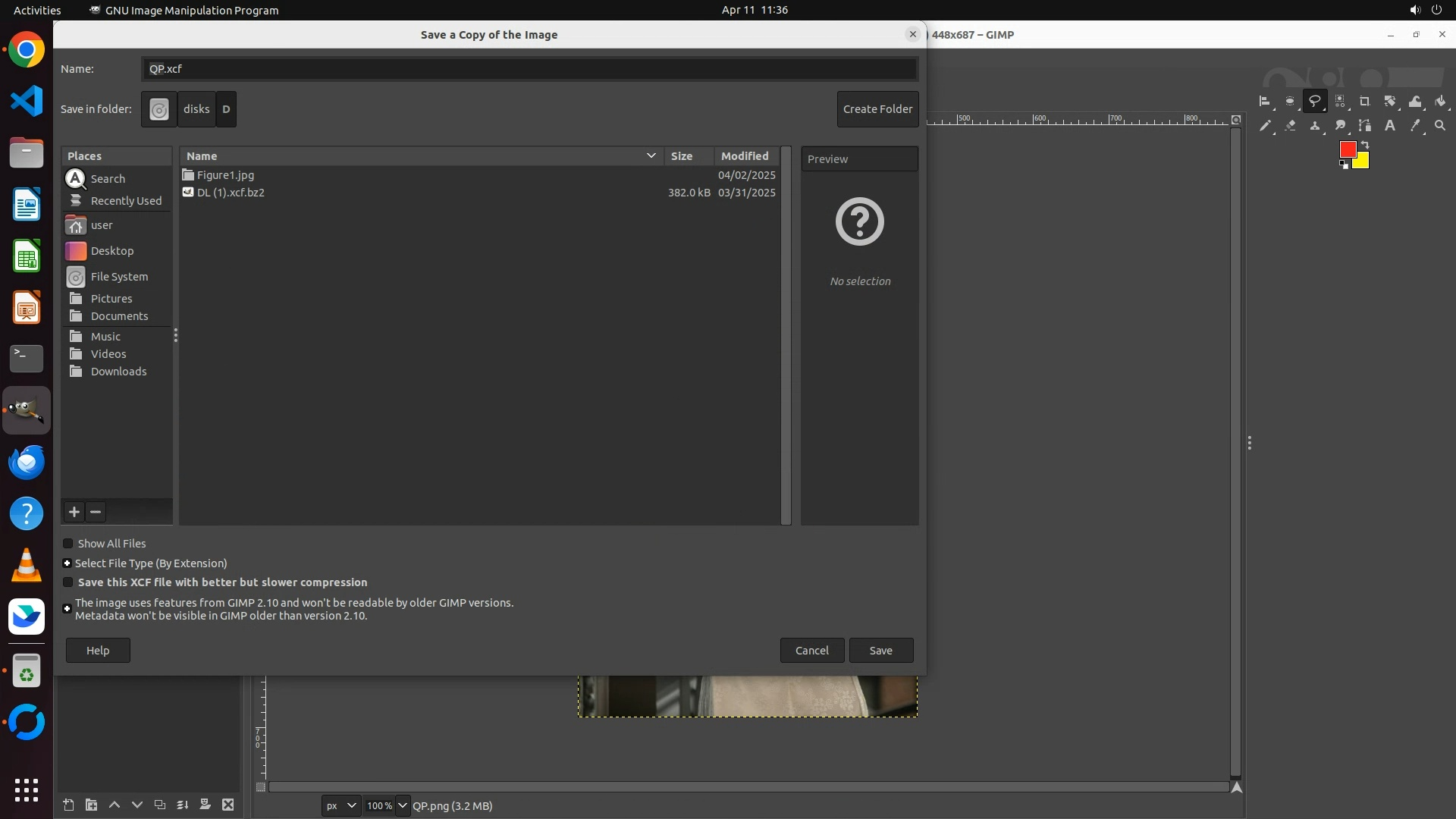The image size is (1456, 819).
Task: Select the Bucket Fill tool
Action: pos(1440,101)
